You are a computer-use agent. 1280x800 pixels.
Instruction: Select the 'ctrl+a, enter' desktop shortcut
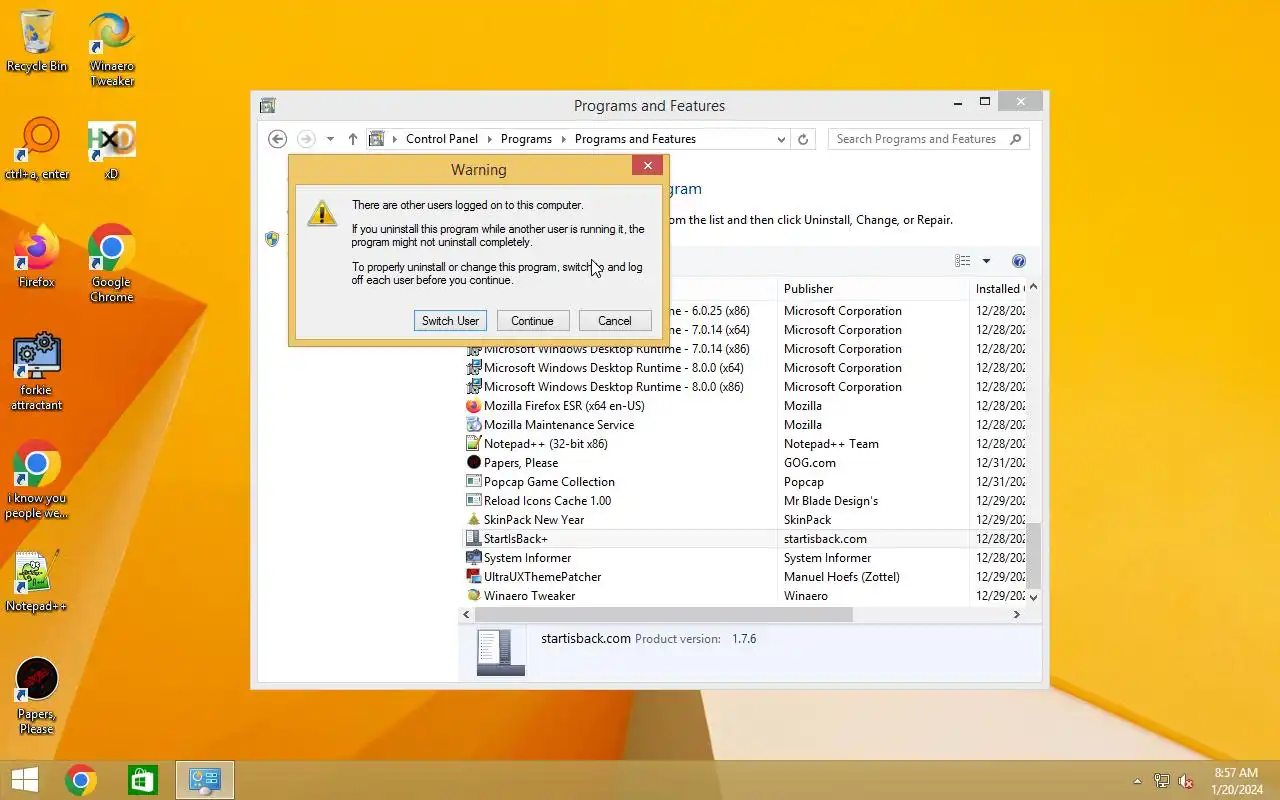pyautogui.click(x=37, y=149)
